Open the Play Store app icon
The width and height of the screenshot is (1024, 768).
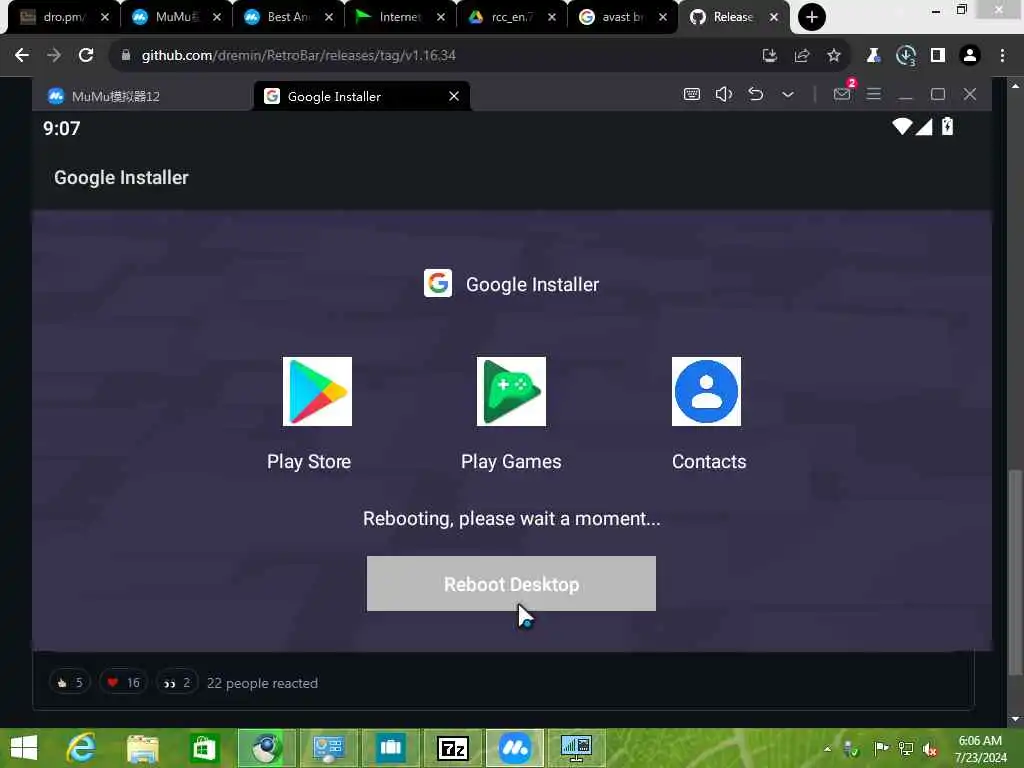point(317,391)
